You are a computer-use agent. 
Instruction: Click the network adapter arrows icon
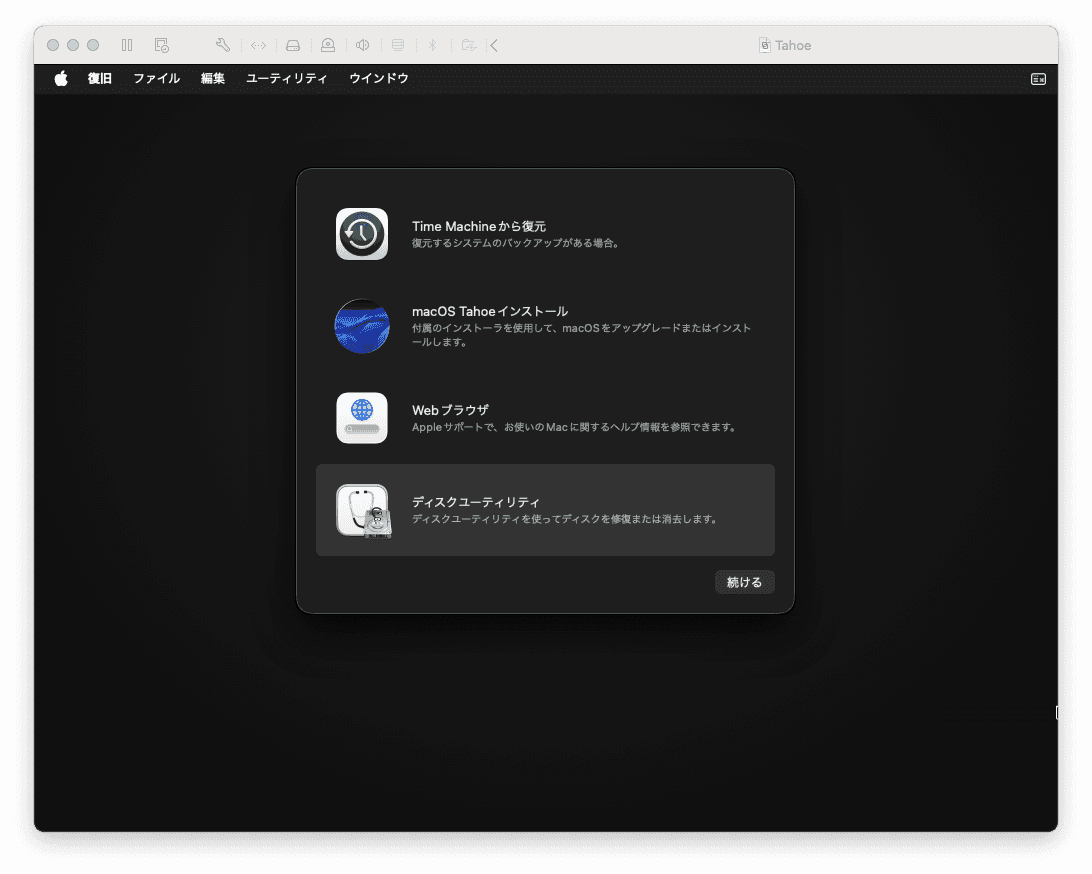pos(258,45)
